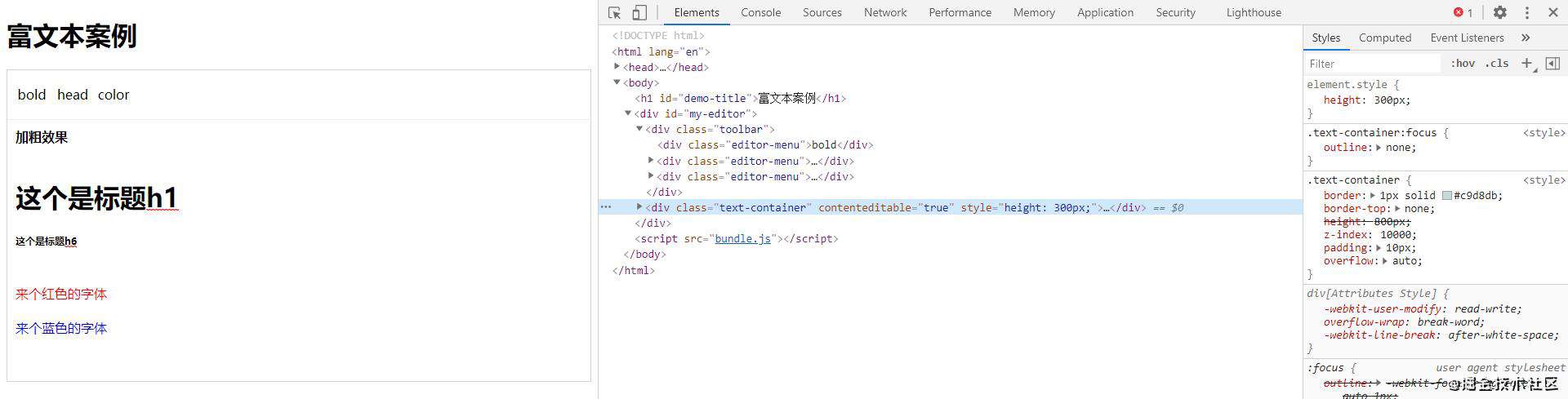Click the red error count indicator
1568x399 pixels.
click(1463, 12)
